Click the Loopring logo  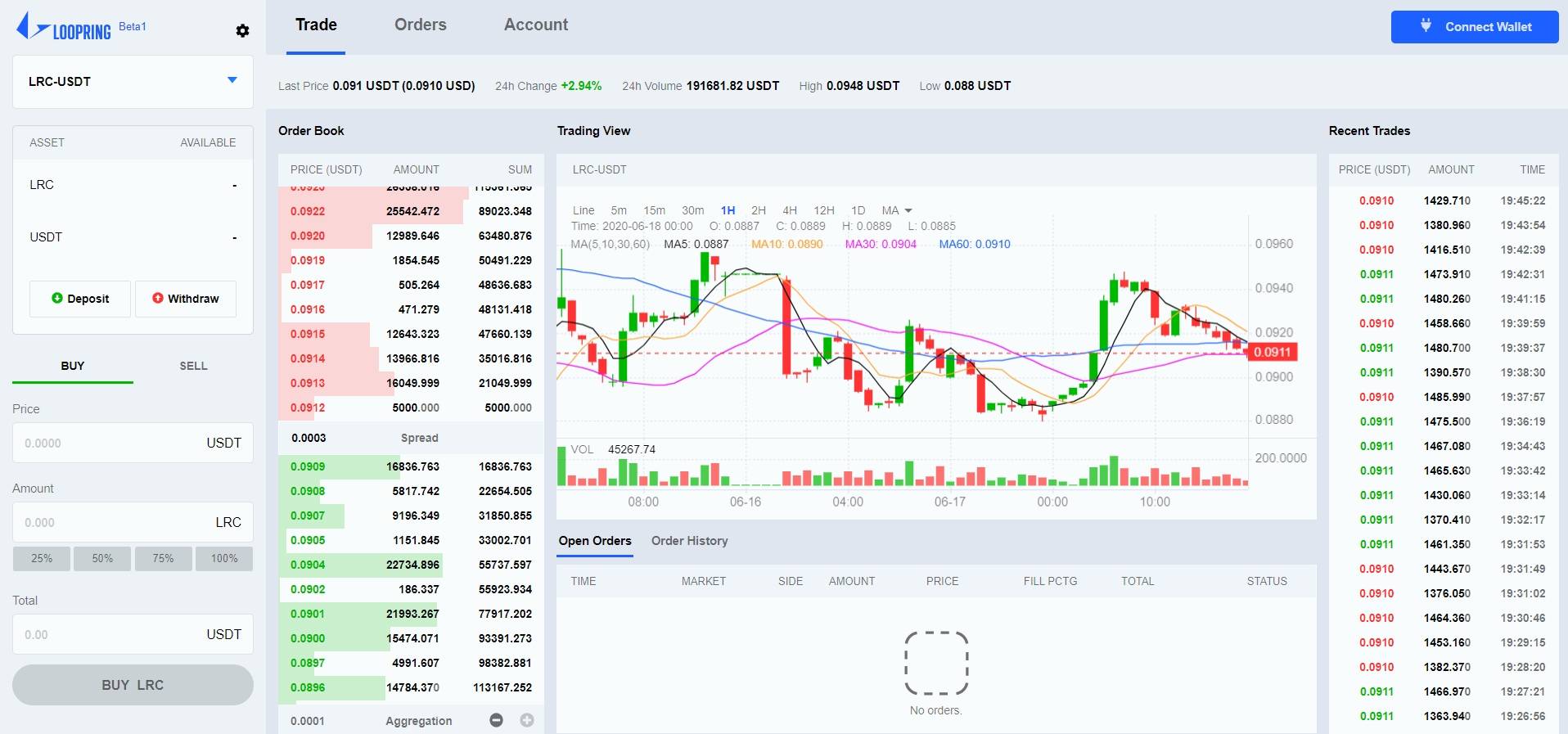pyautogui.click(x=64, y=27)
